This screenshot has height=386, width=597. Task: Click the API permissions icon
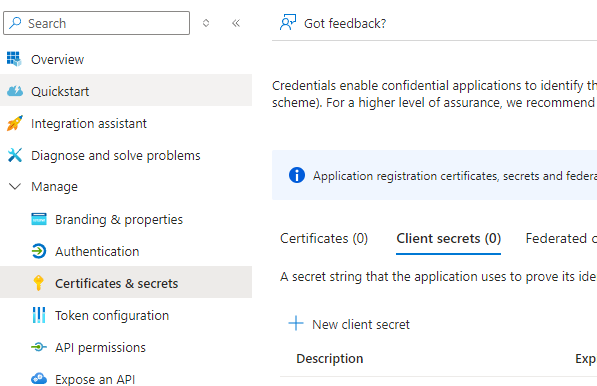point(39,347)
